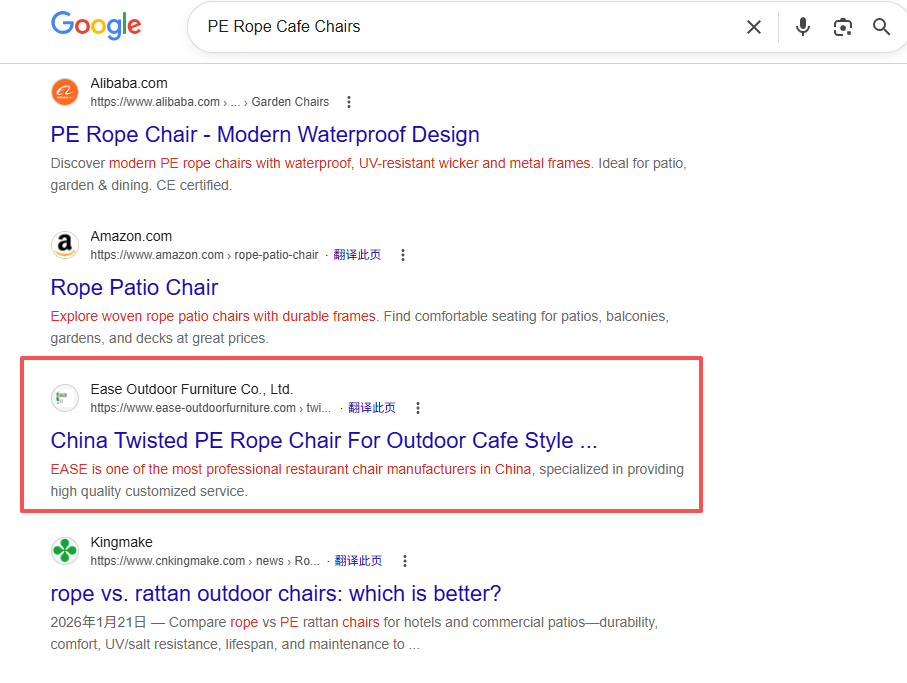Click the magnifier search button
907x683 pixels.
pyautogui.click(x=881, y=27)
